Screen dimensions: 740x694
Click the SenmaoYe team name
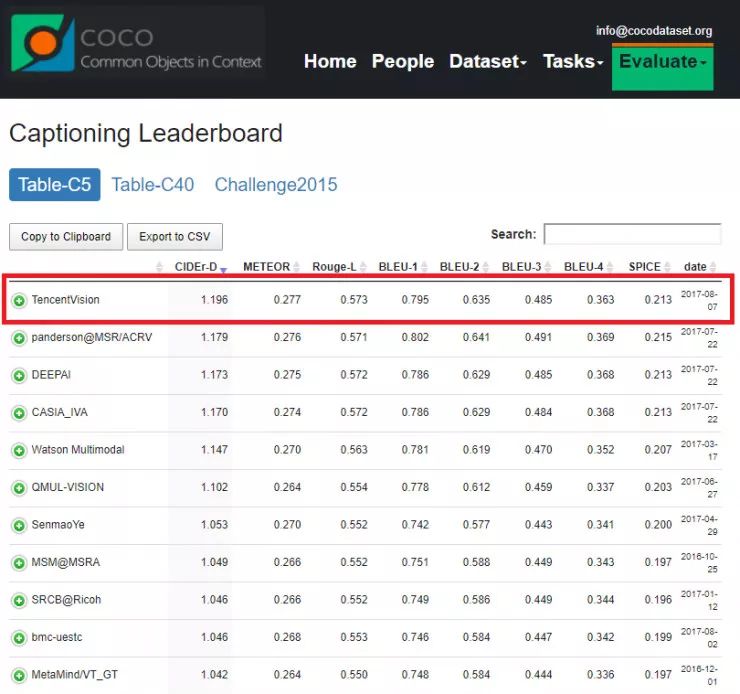point(58,525)
